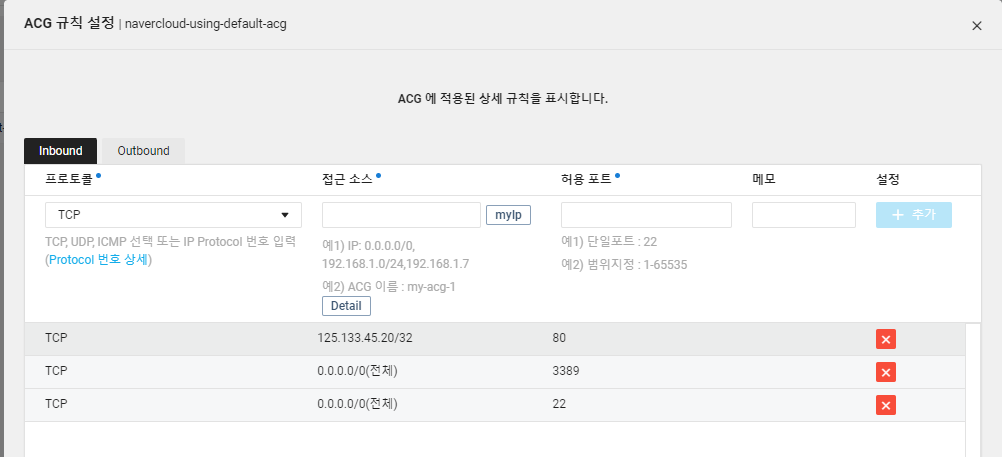1002x457 pixels.
Task: Click the 허용 포트 column header
Action: coord(586,180)
